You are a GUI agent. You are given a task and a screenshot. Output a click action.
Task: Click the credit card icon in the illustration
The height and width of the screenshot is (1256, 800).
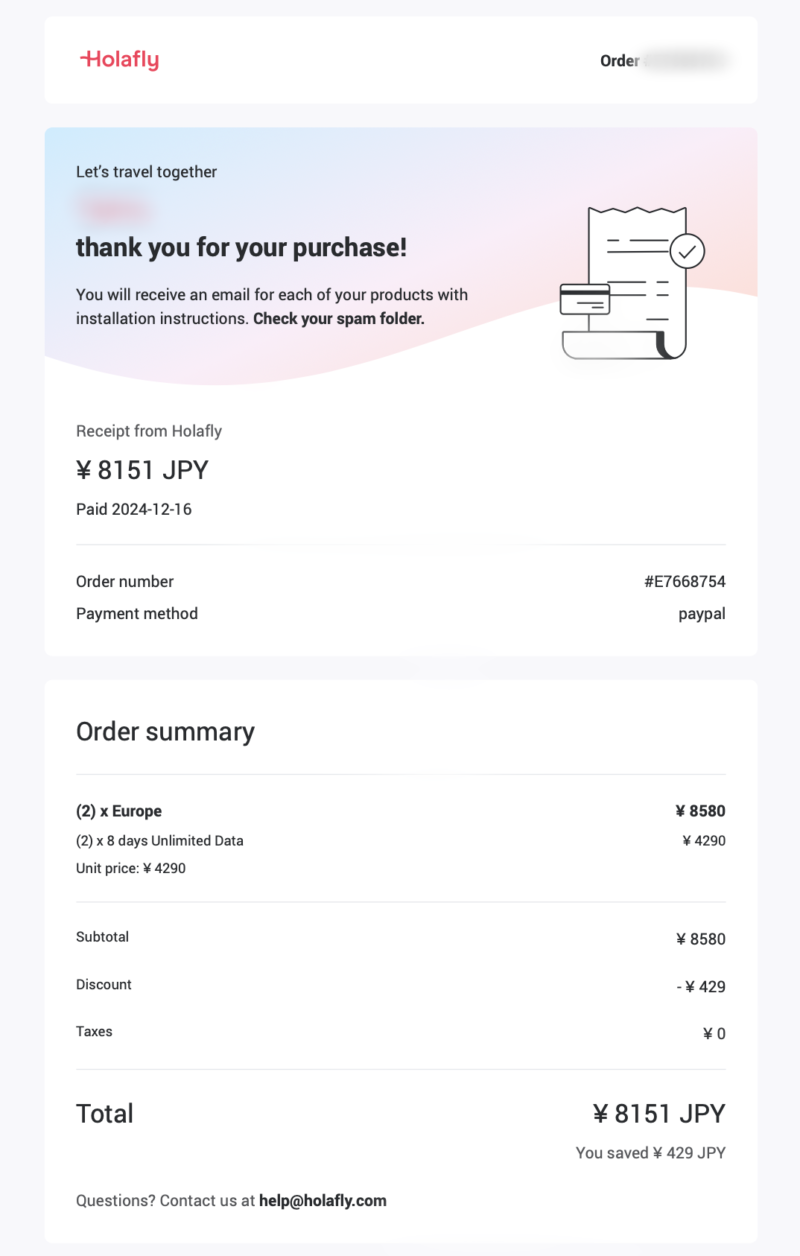pyautogui.click(x=585, y=299)
